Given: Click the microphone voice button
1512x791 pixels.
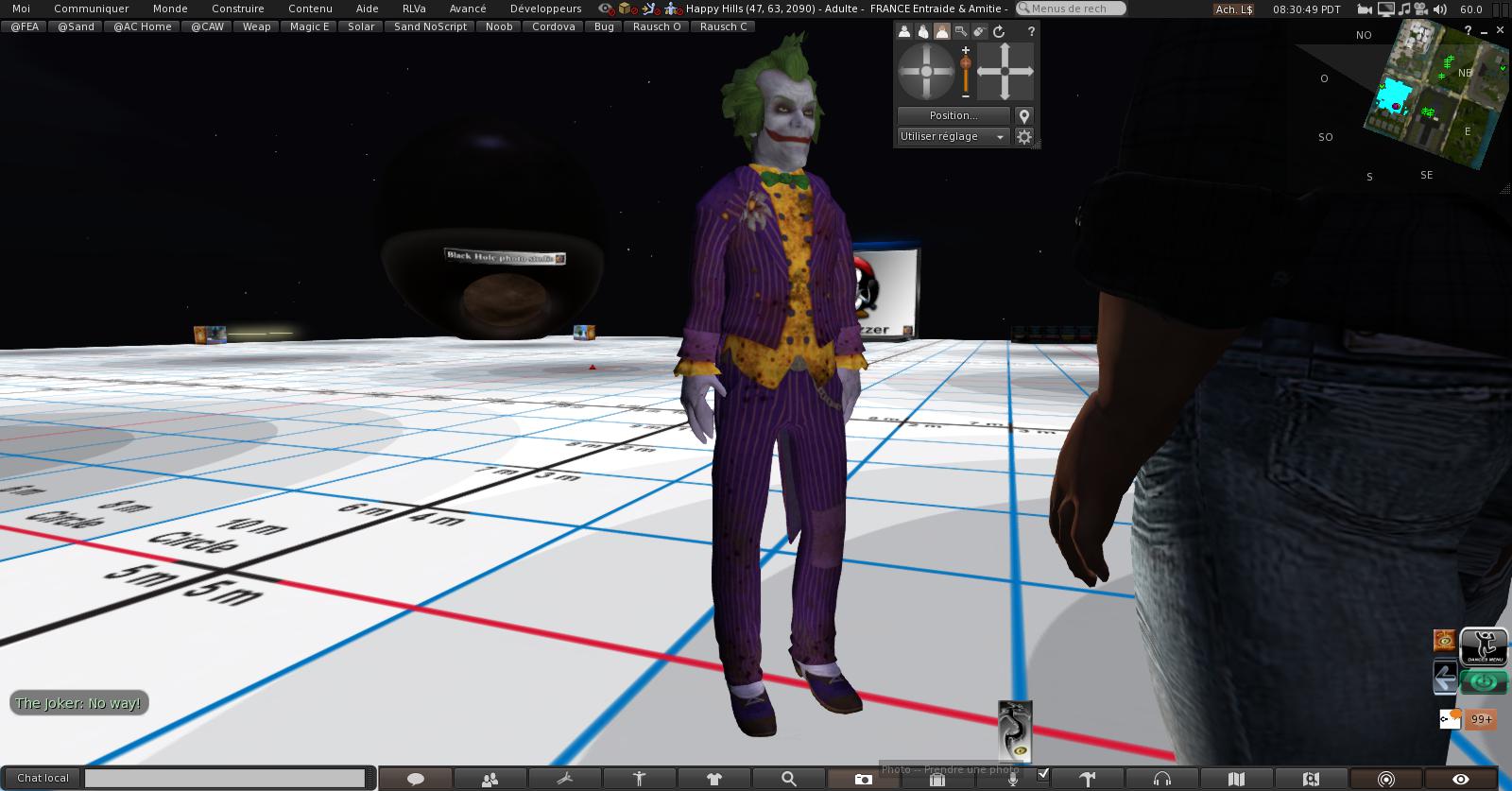Looking at the screenshot, I should [1012, 779].
